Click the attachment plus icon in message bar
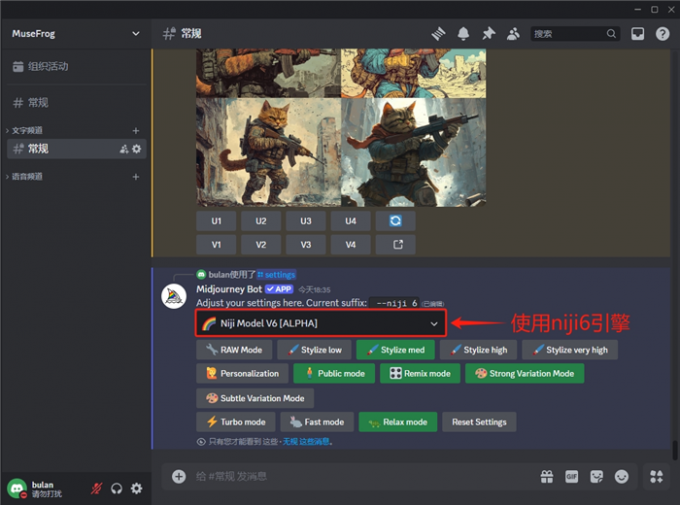680x505 pixels. 179,476
